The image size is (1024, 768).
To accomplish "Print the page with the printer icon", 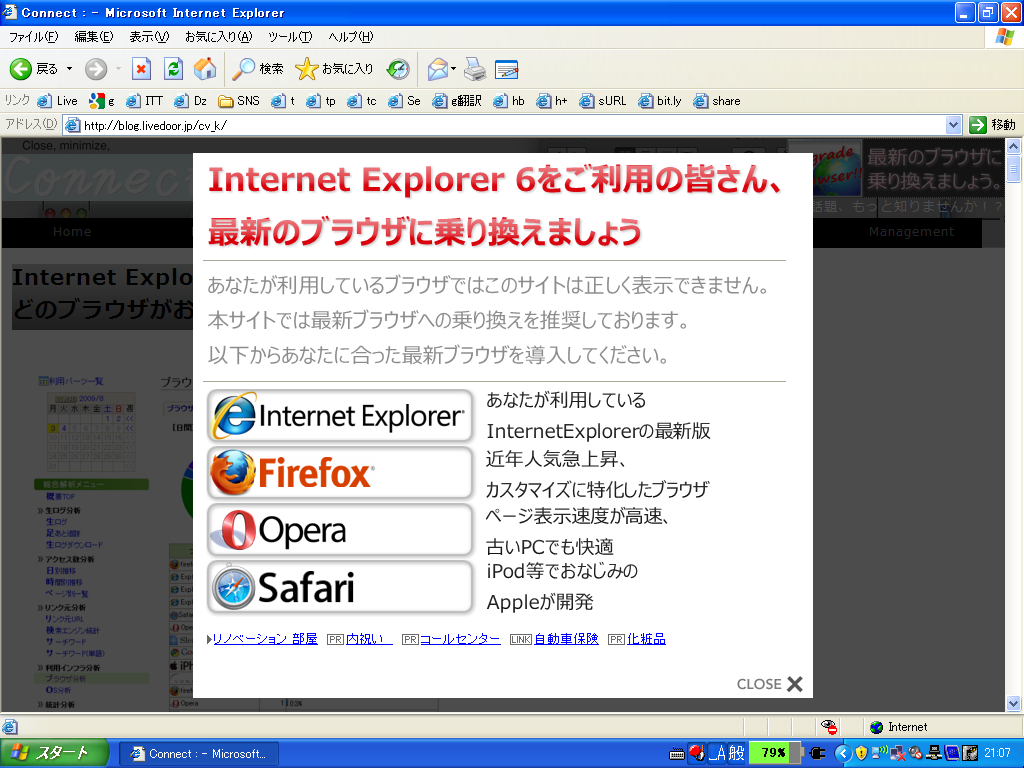I will point(475,69).
